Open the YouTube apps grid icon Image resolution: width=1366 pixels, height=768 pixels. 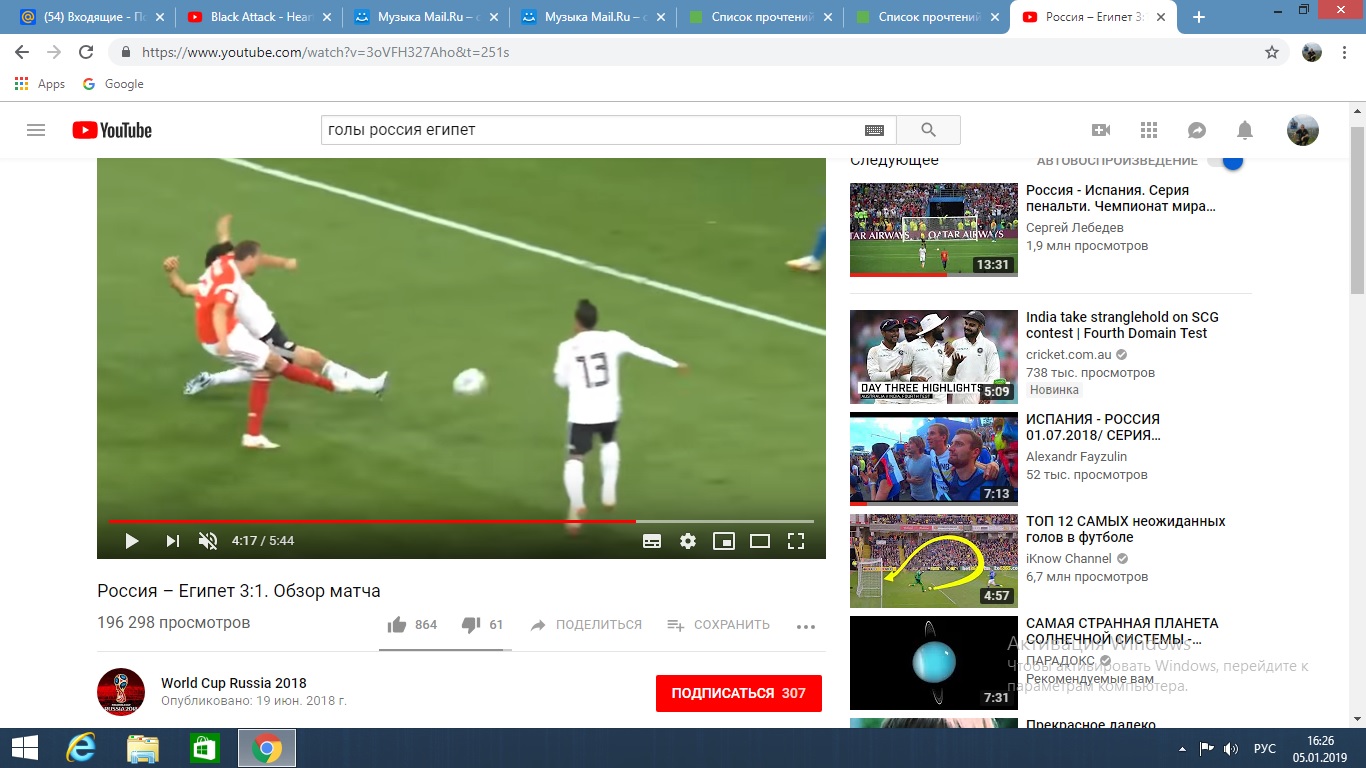pyautogui.click(x=1148, y=130)
